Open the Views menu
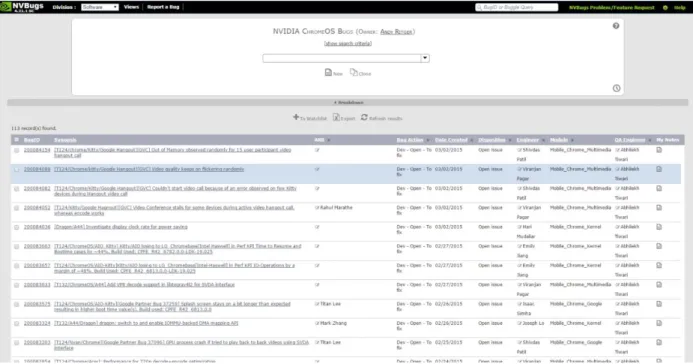Image resolution: width=693 pixels, height=364 pixels. tap(131, 7)
